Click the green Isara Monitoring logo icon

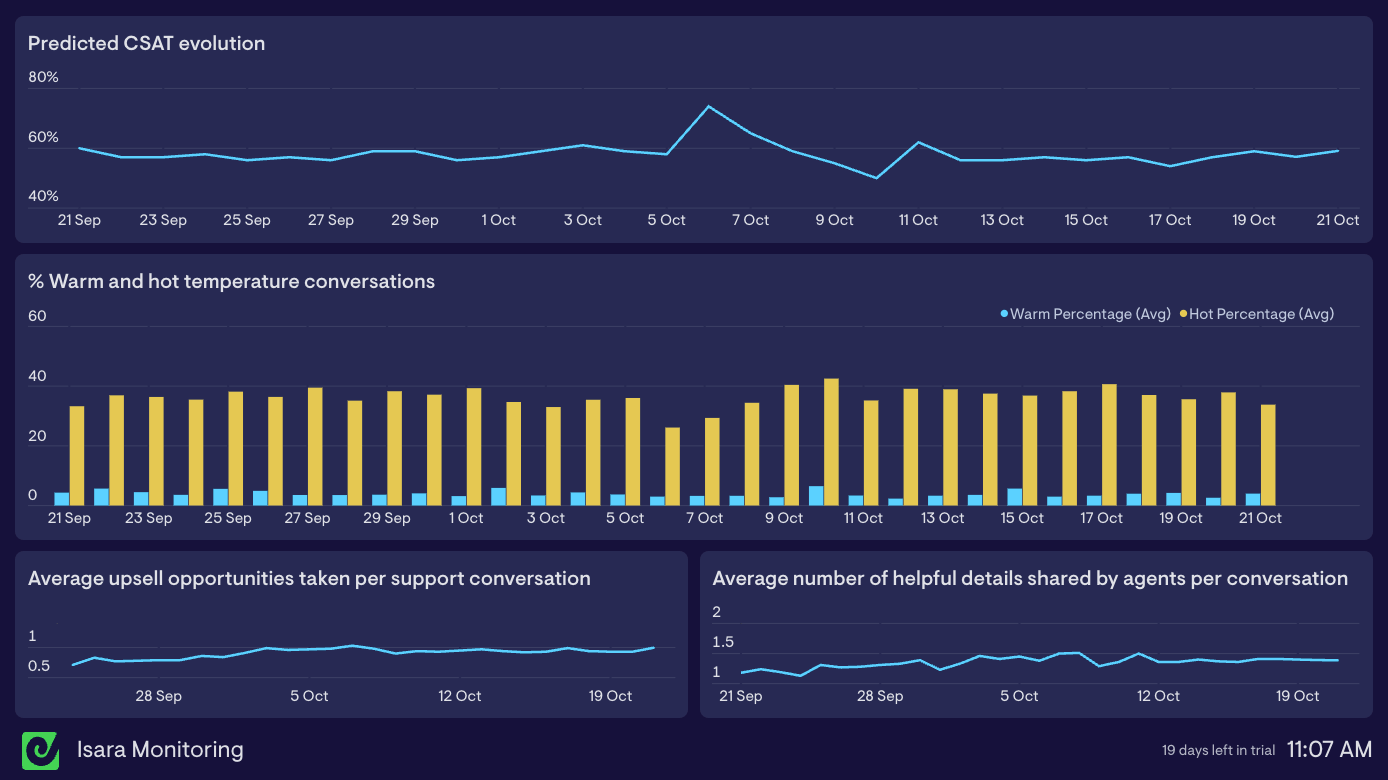[41, 749]
